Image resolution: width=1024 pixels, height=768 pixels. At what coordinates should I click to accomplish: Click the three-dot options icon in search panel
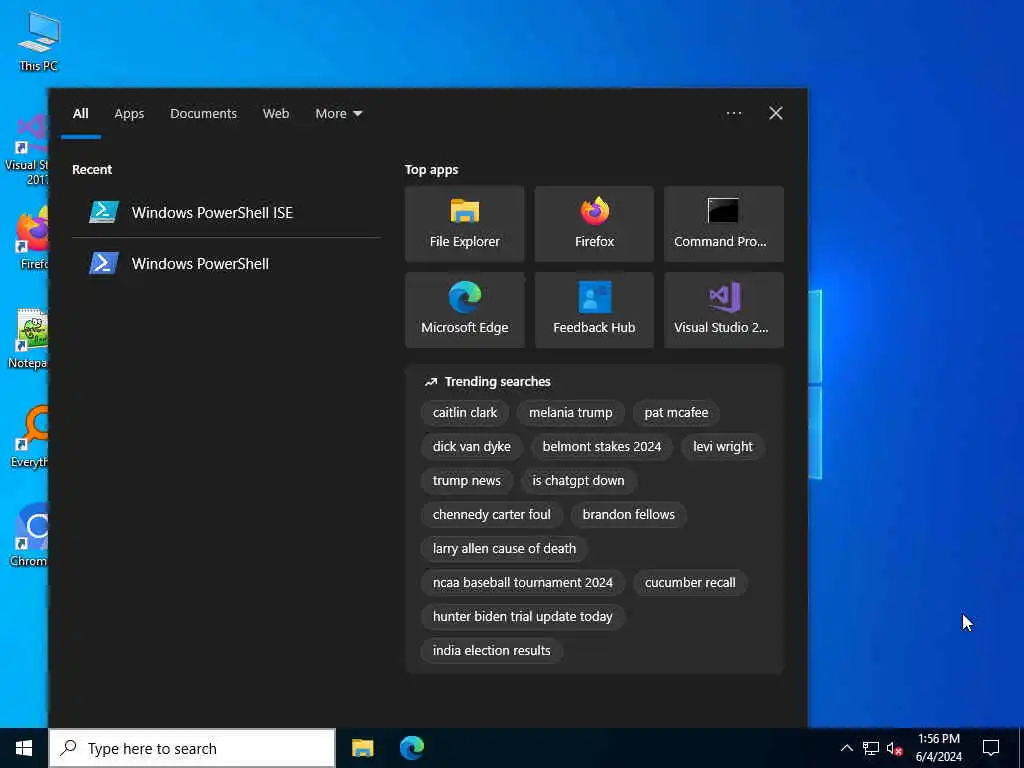tap(733, 113)
